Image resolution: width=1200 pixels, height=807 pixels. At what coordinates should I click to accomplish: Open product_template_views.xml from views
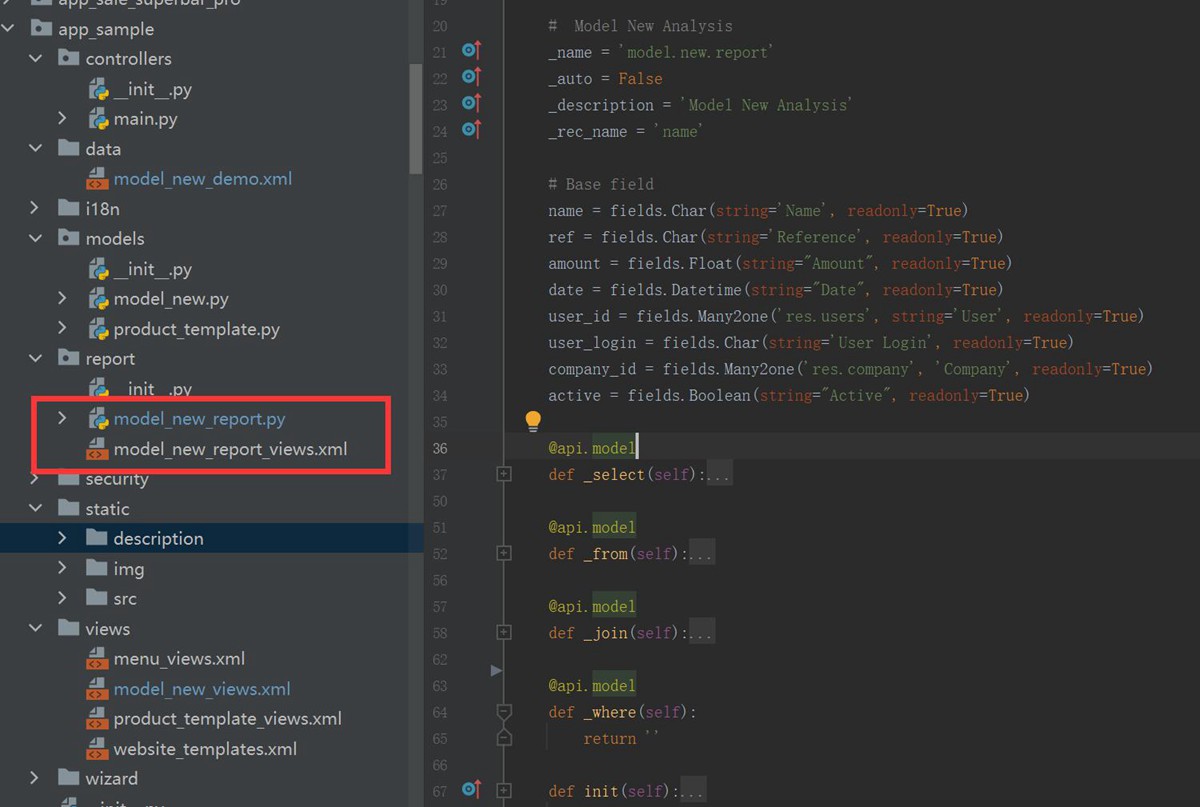(x=227, y=719)
